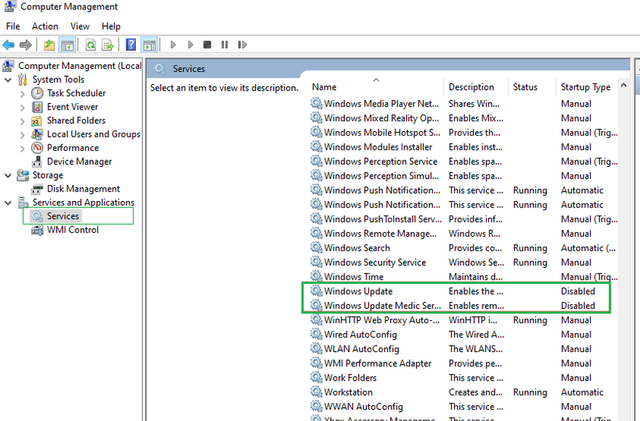Click the Task Scheduler clock icon
The image size is (640, 421).
coord(37,93)
